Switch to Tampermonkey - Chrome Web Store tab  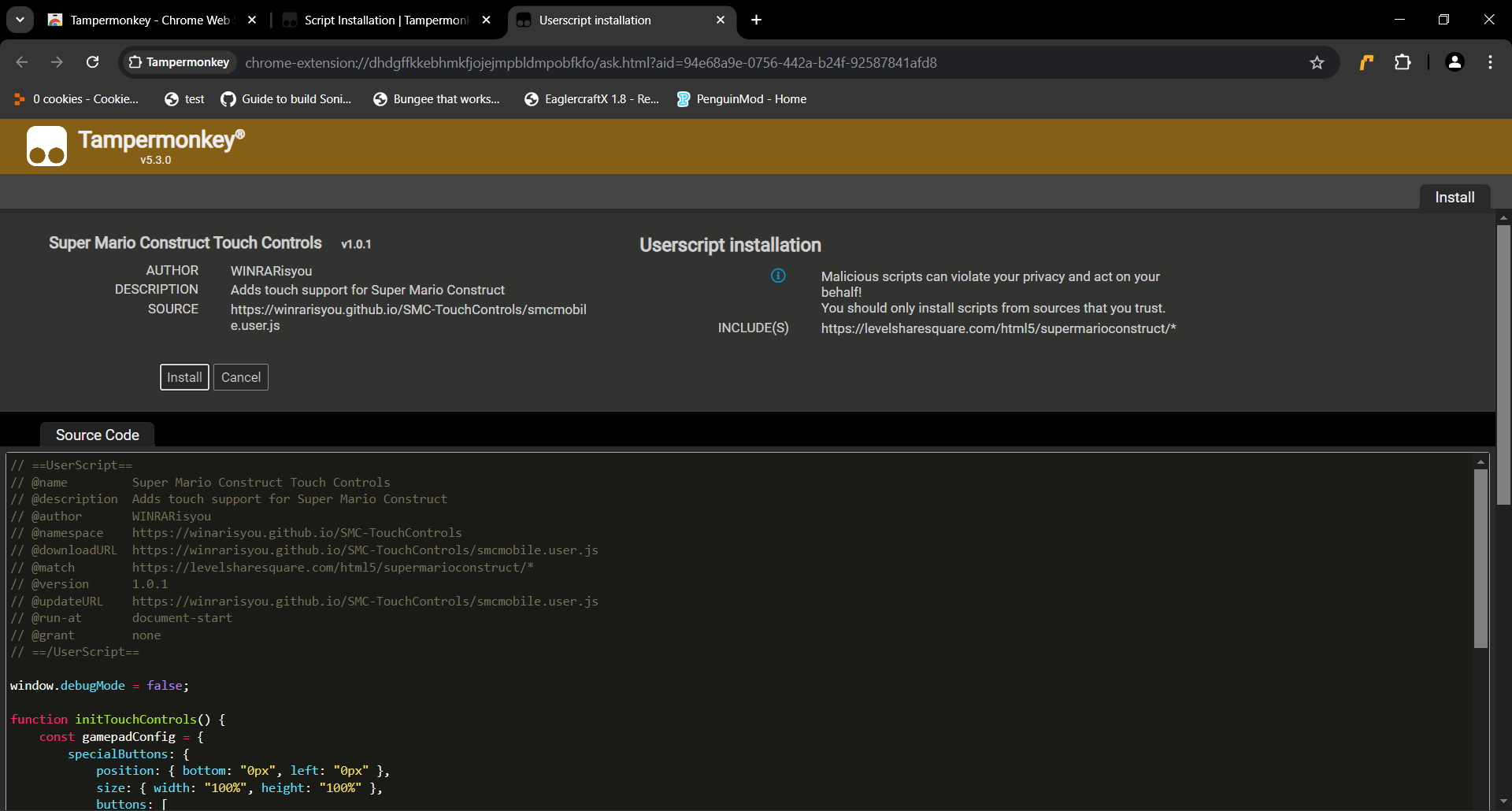point(150,20)
